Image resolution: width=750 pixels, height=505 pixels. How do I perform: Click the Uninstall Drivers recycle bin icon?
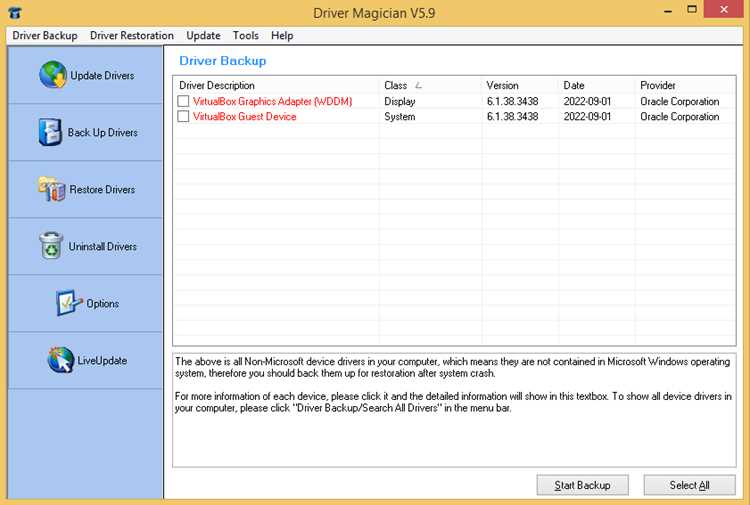click(x=51, y=246)
